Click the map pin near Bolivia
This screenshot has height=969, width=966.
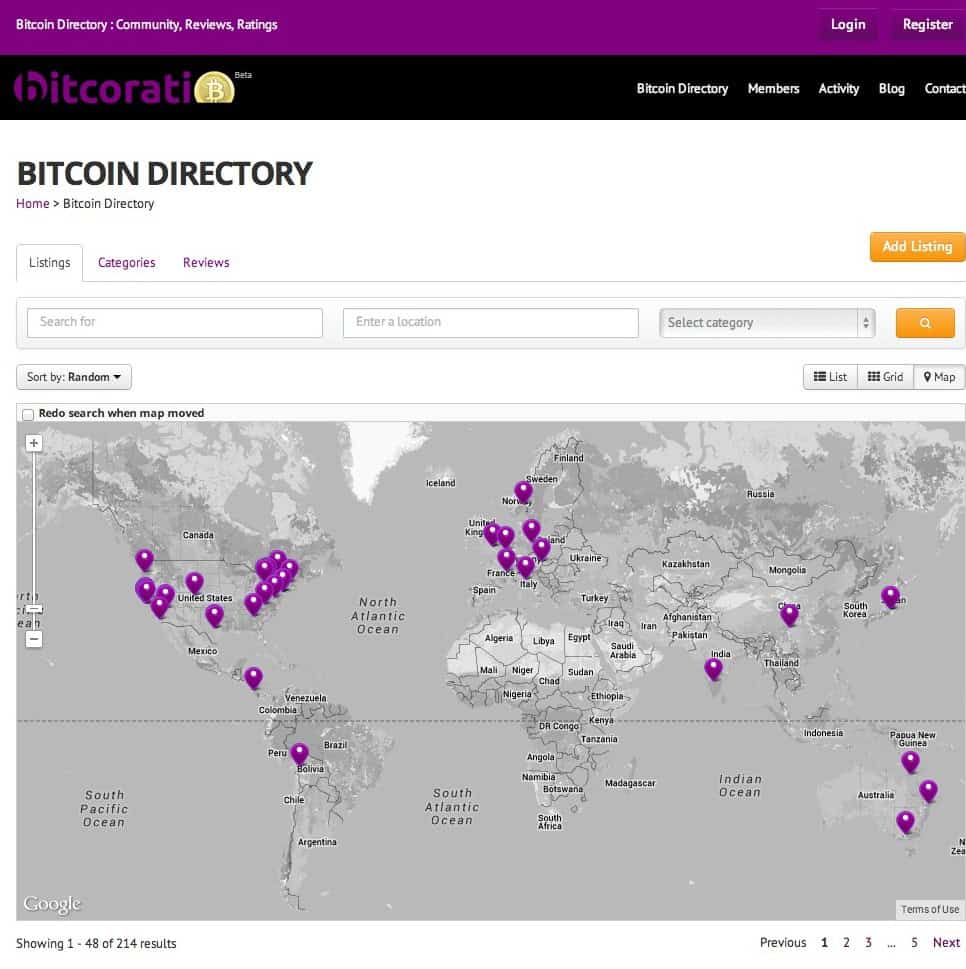[299, 753]
